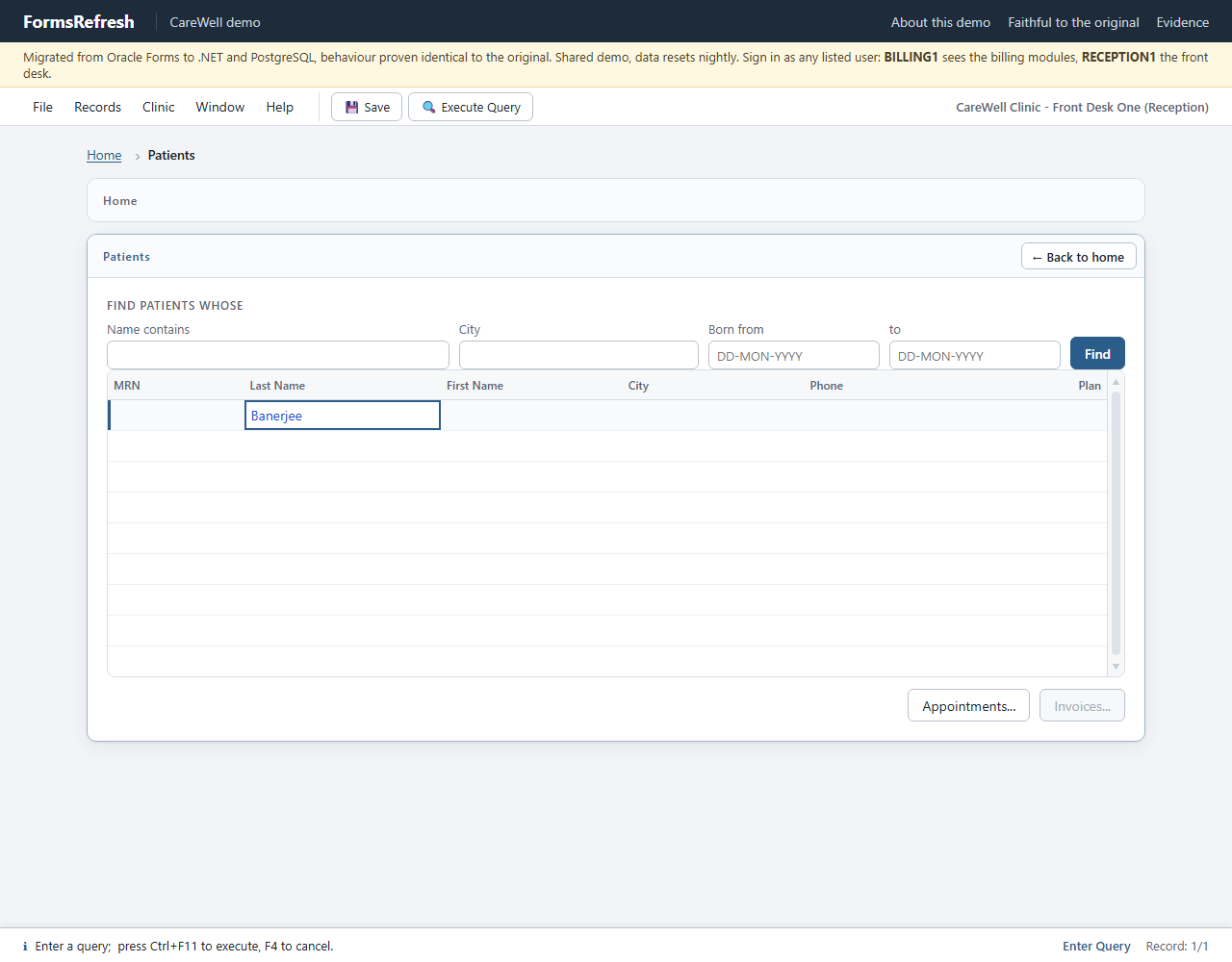The height and width of the screenshot is (962, 1232).
Task: Click the results grid vertical scrollbar
Action: tap(1116, 524)
